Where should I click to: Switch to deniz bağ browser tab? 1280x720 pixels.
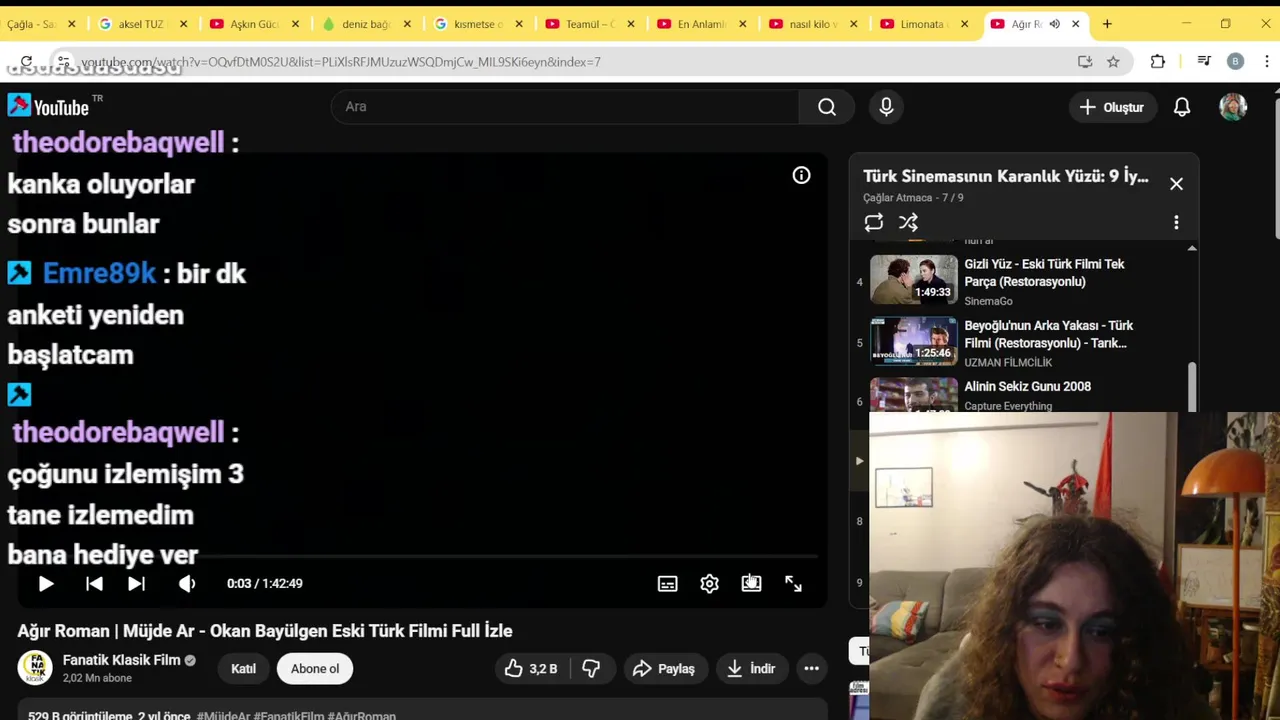pyautogui.click(x=367, y=24)
